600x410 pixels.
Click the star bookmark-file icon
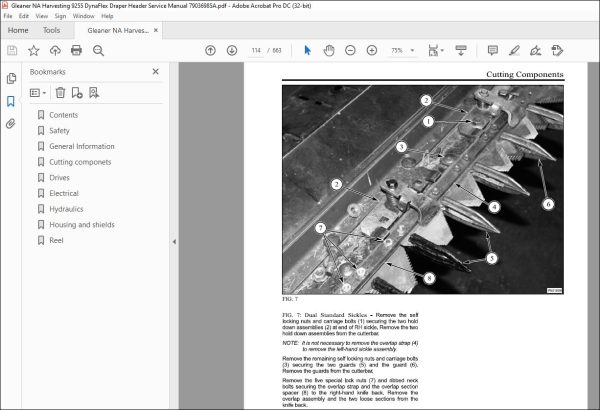[34, 51]
